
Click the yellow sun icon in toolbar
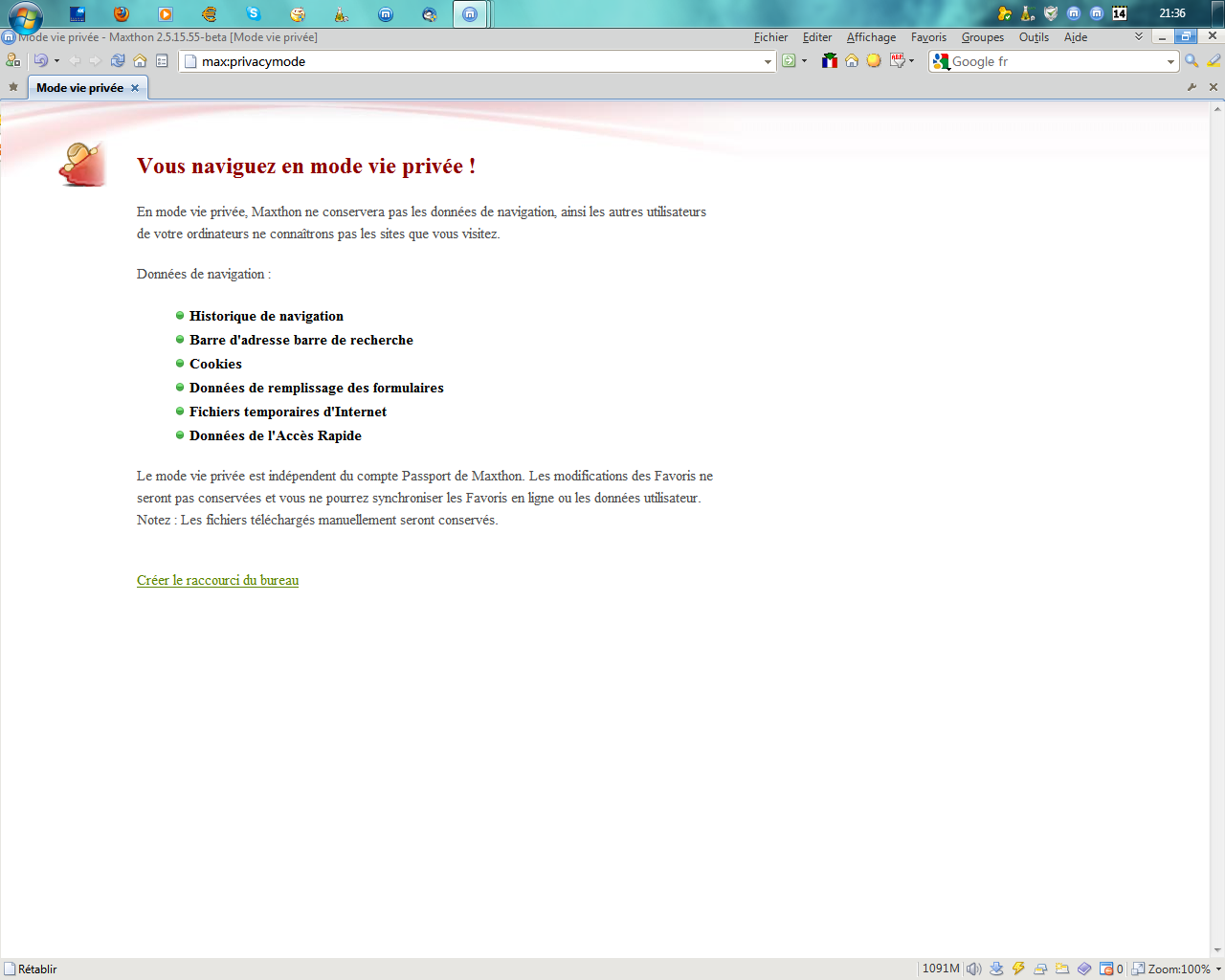coord(874,60)
